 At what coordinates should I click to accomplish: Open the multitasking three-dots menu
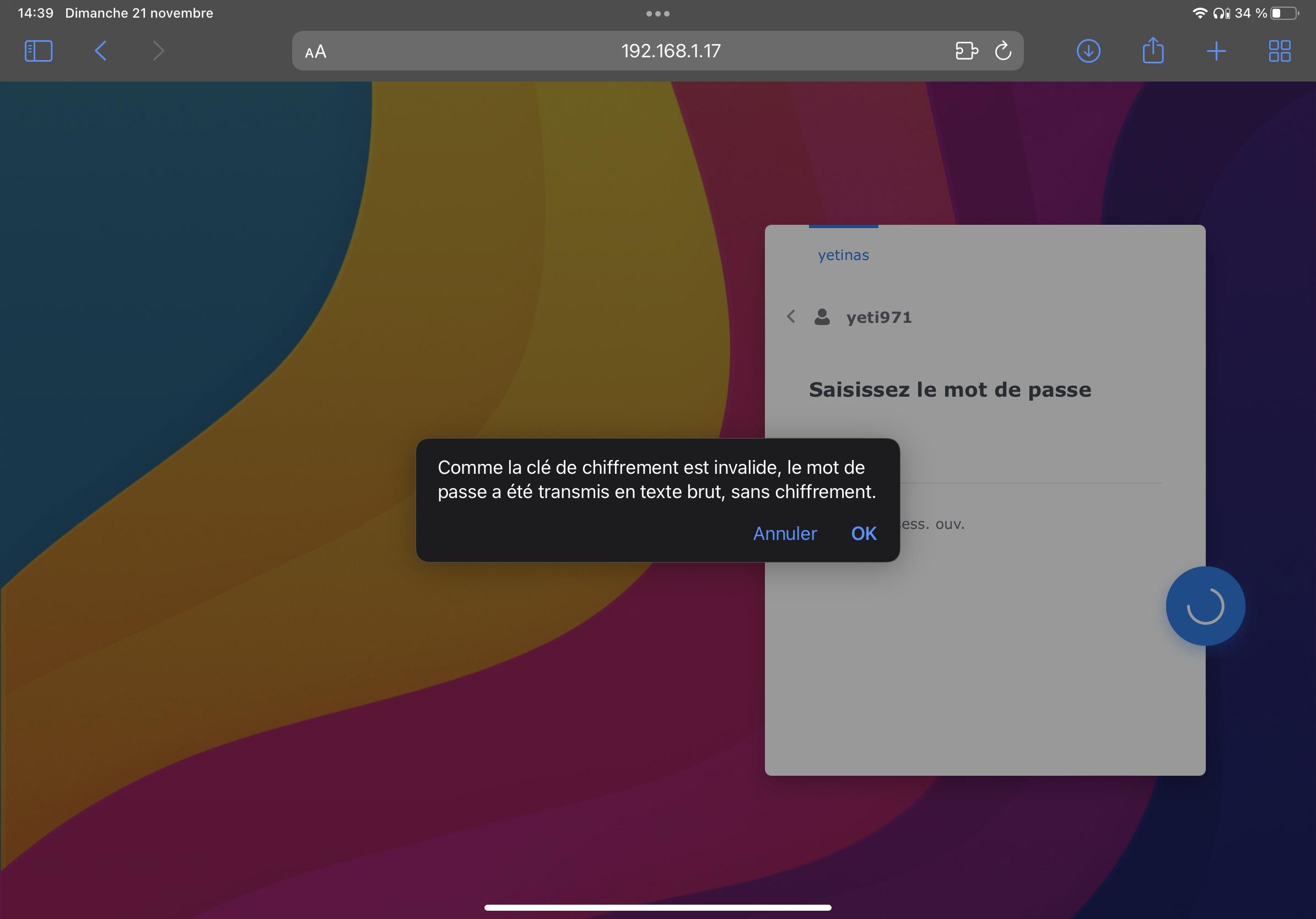pyautogui.click(x=657, y=13)
